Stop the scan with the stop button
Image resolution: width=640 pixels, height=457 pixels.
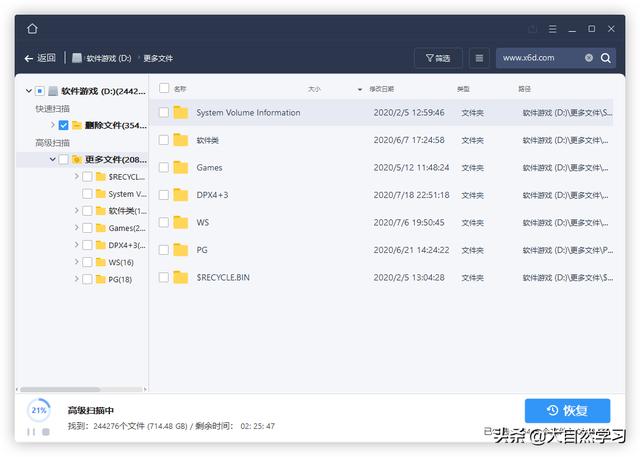coord(46,432)
